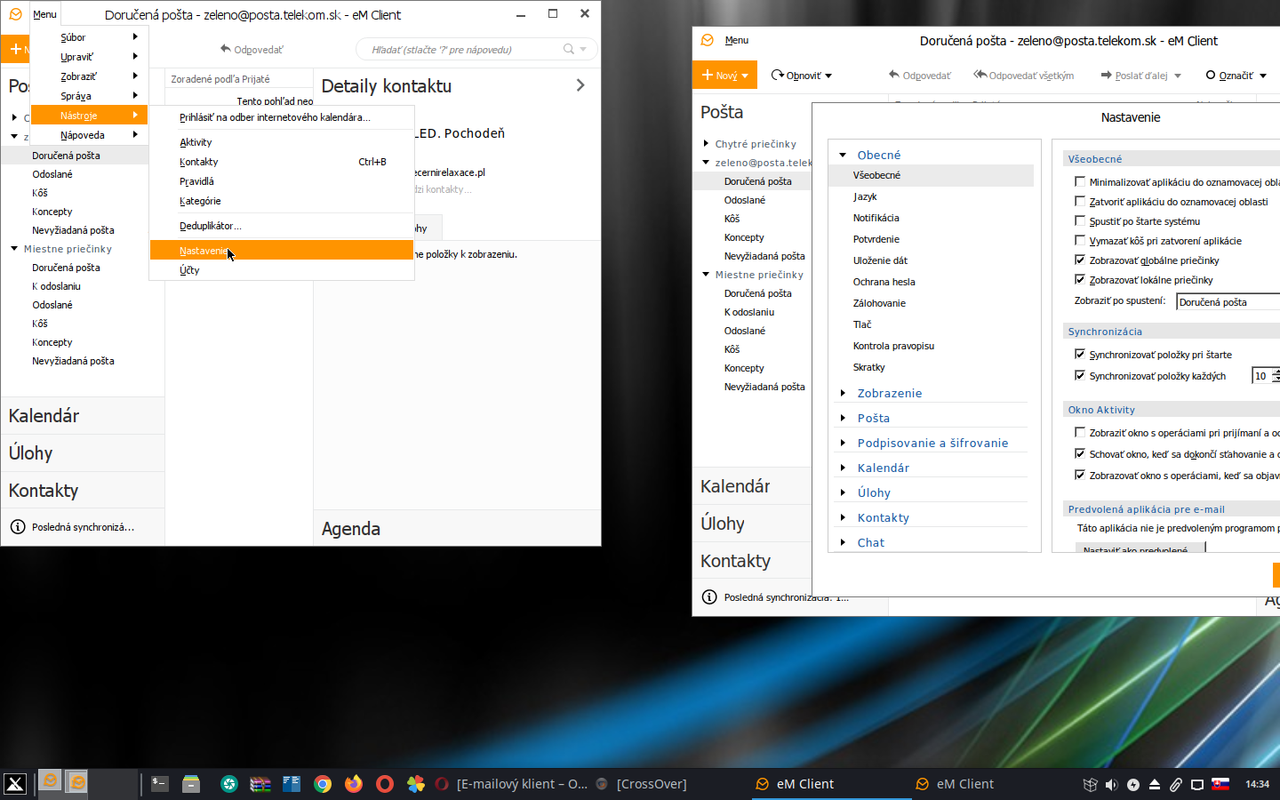
Task: Launch Firefox from the taskbar
Action: [353, 784]
